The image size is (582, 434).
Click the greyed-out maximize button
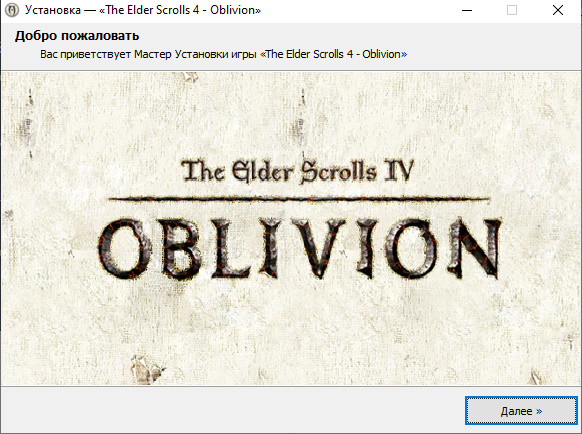tap(512, 10)
